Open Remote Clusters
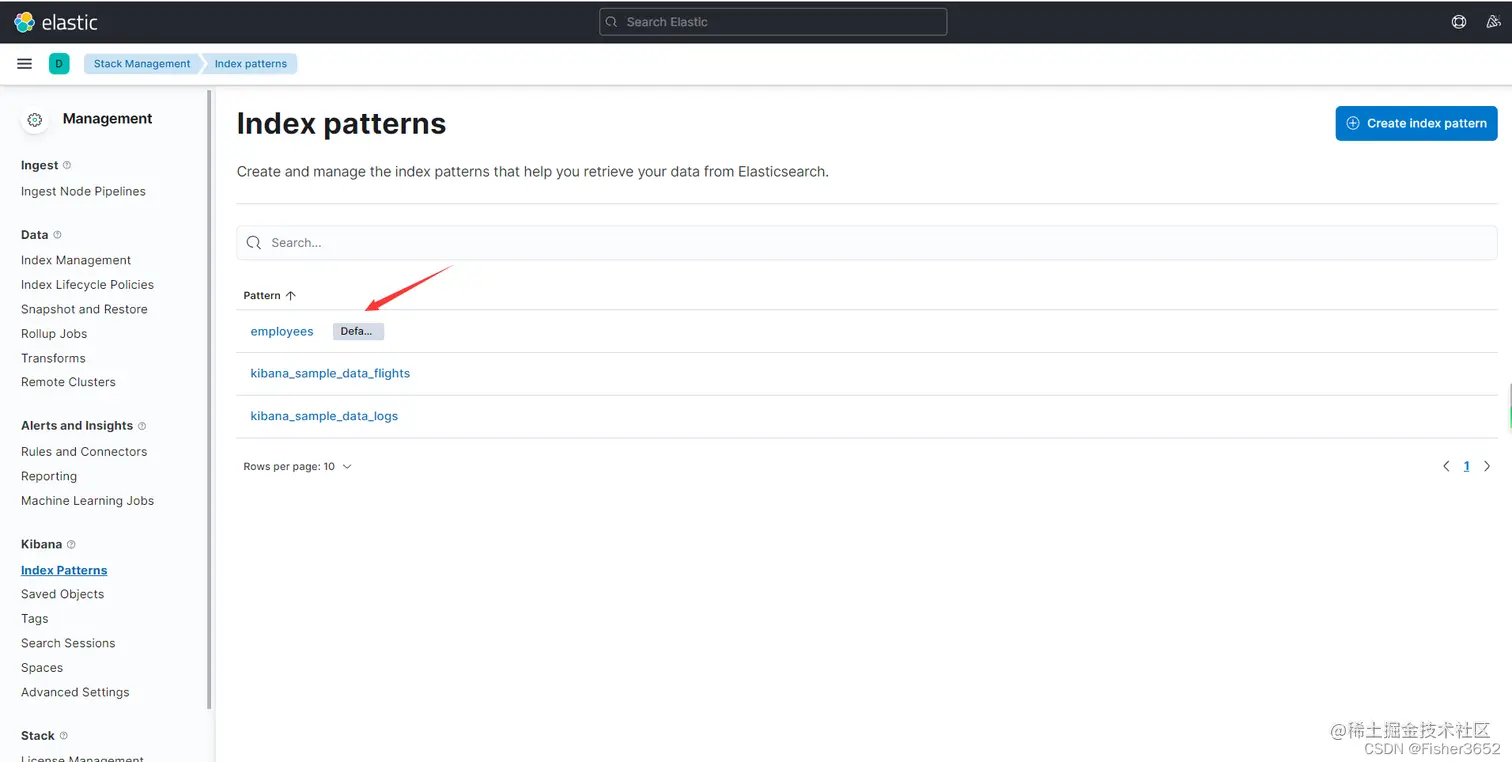Screen dimensions: 1512x762 68,383
